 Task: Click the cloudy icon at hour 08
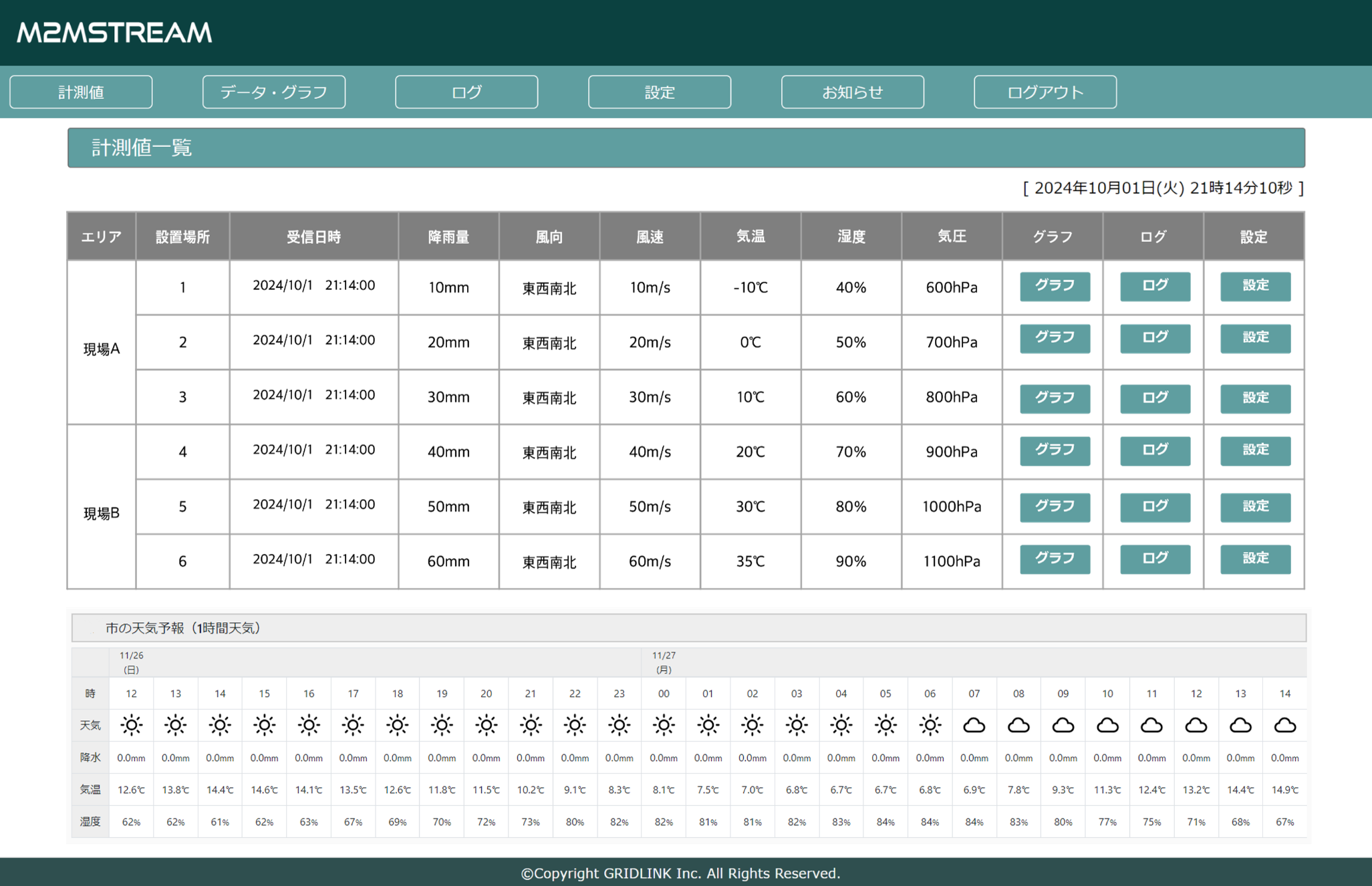click(1018, 725)
